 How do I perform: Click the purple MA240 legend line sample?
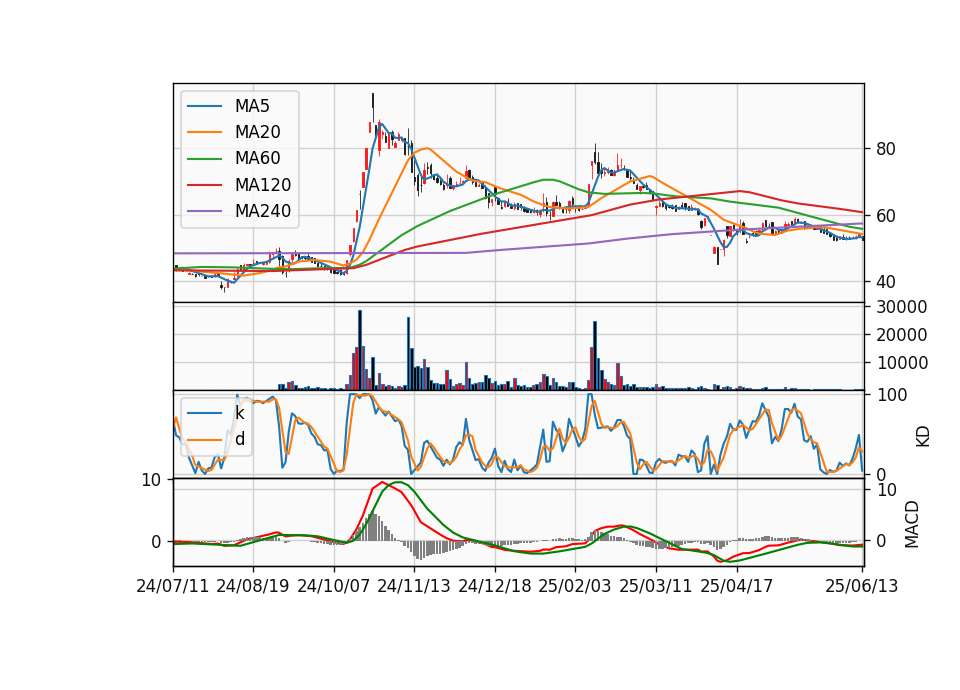(204, 211)
